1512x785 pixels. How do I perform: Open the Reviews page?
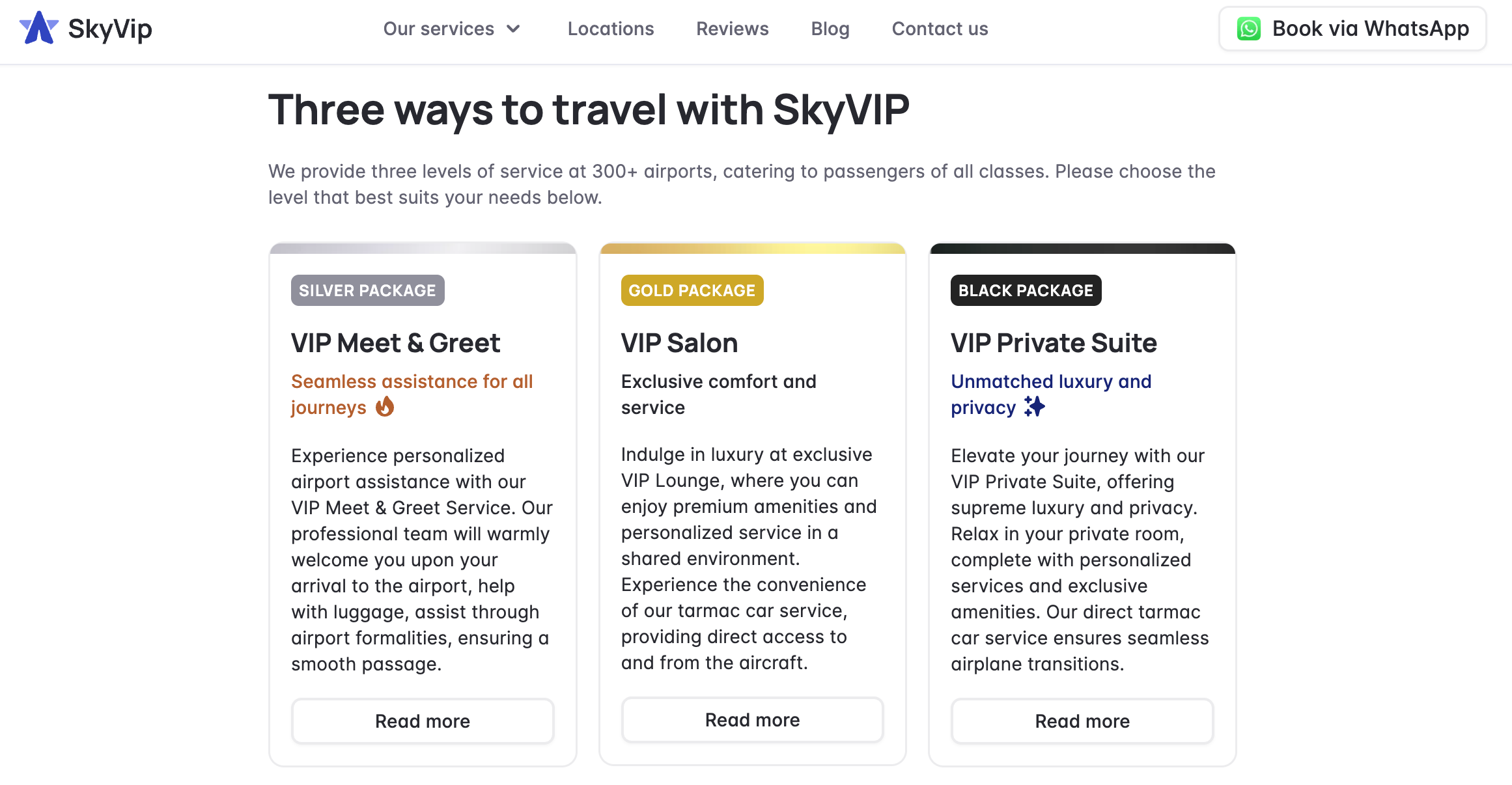point(732,29)
